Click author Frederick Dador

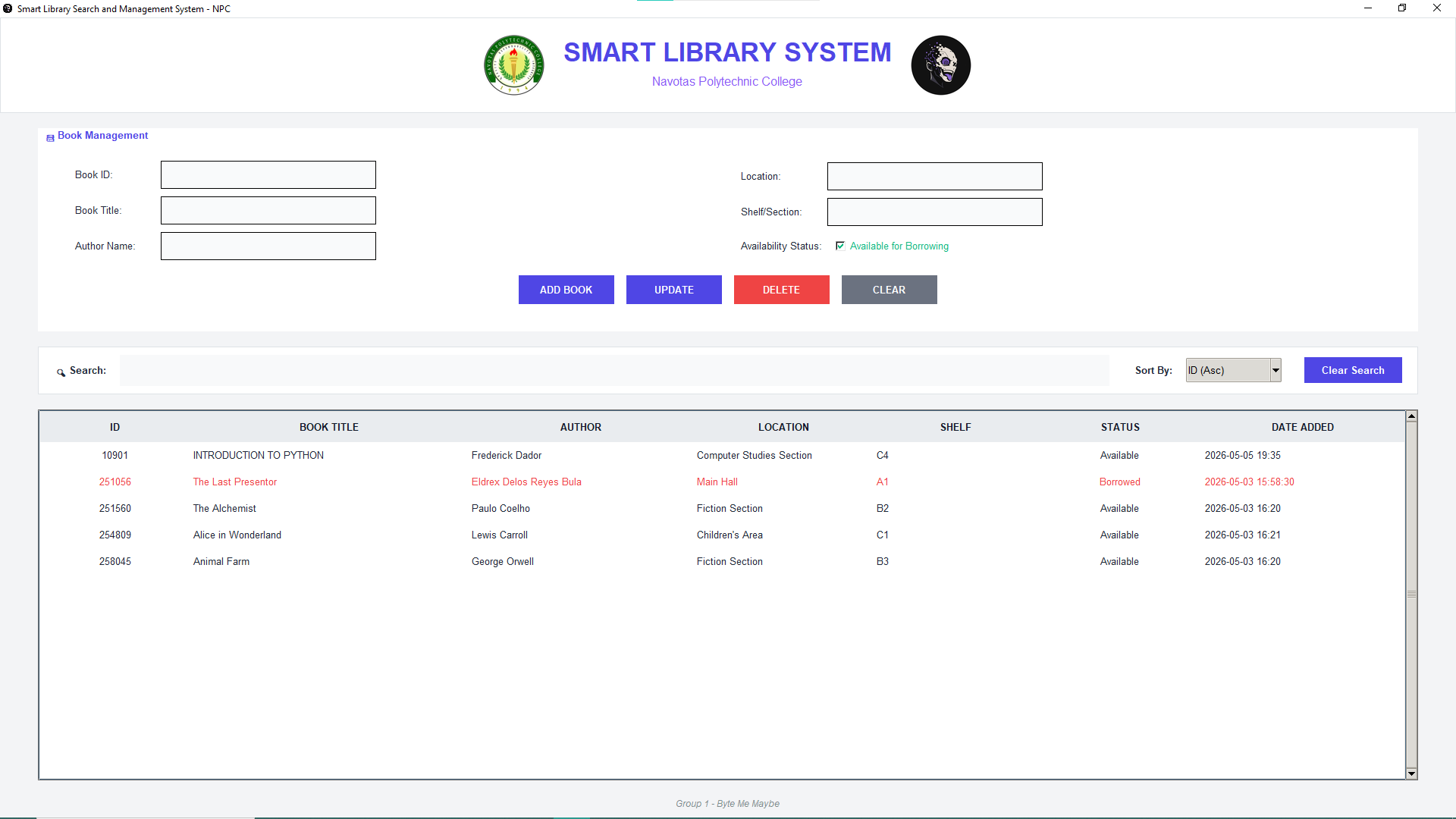(x=507, y=455)
